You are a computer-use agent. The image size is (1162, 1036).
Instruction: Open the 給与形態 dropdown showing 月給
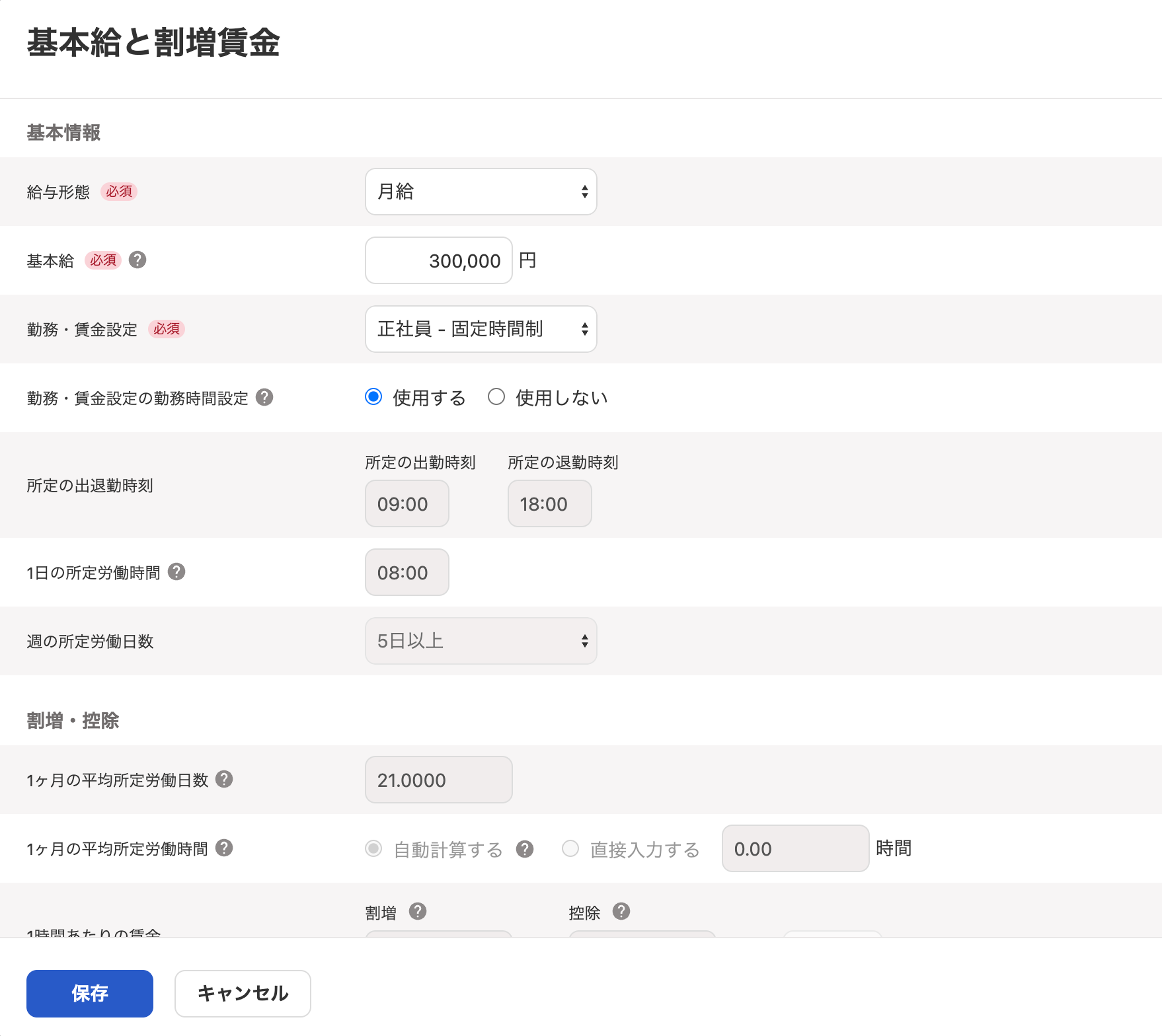[481, 192]
